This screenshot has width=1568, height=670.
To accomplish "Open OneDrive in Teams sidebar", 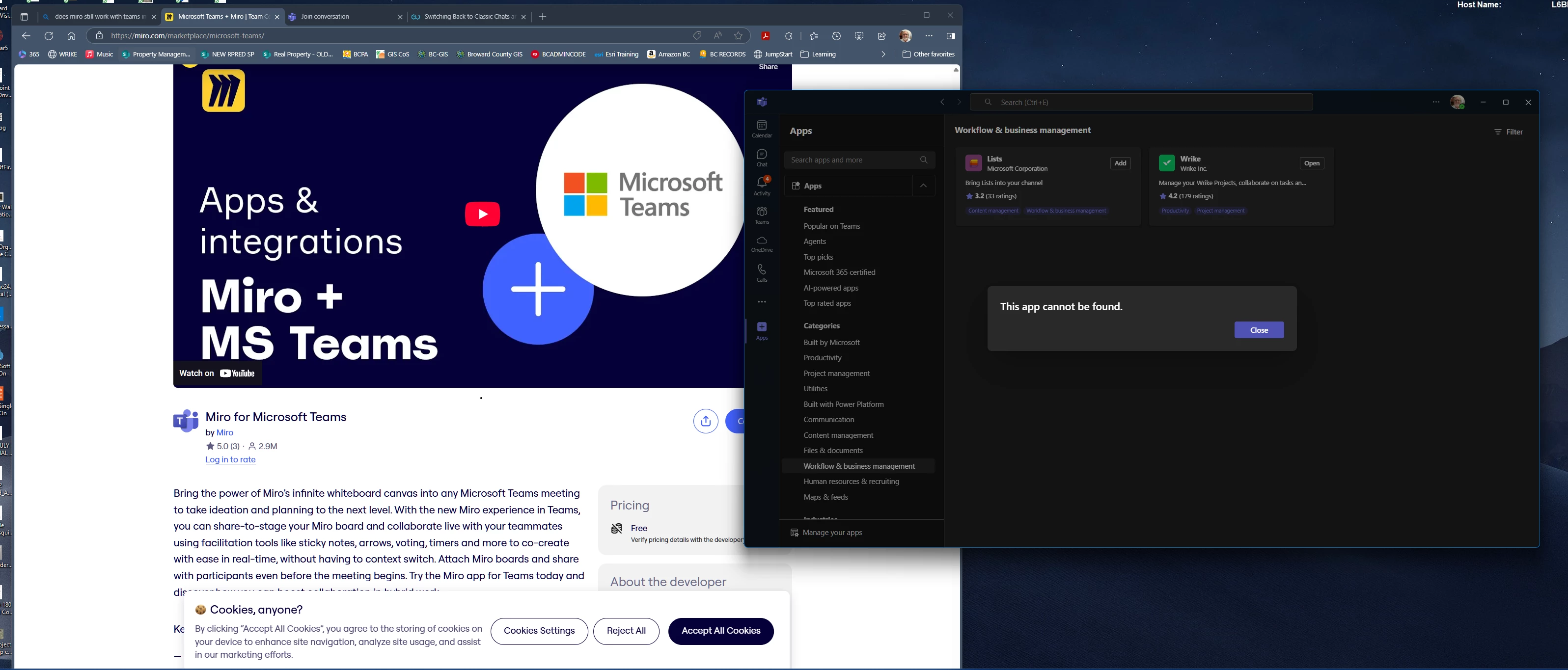I will [762, 244].
